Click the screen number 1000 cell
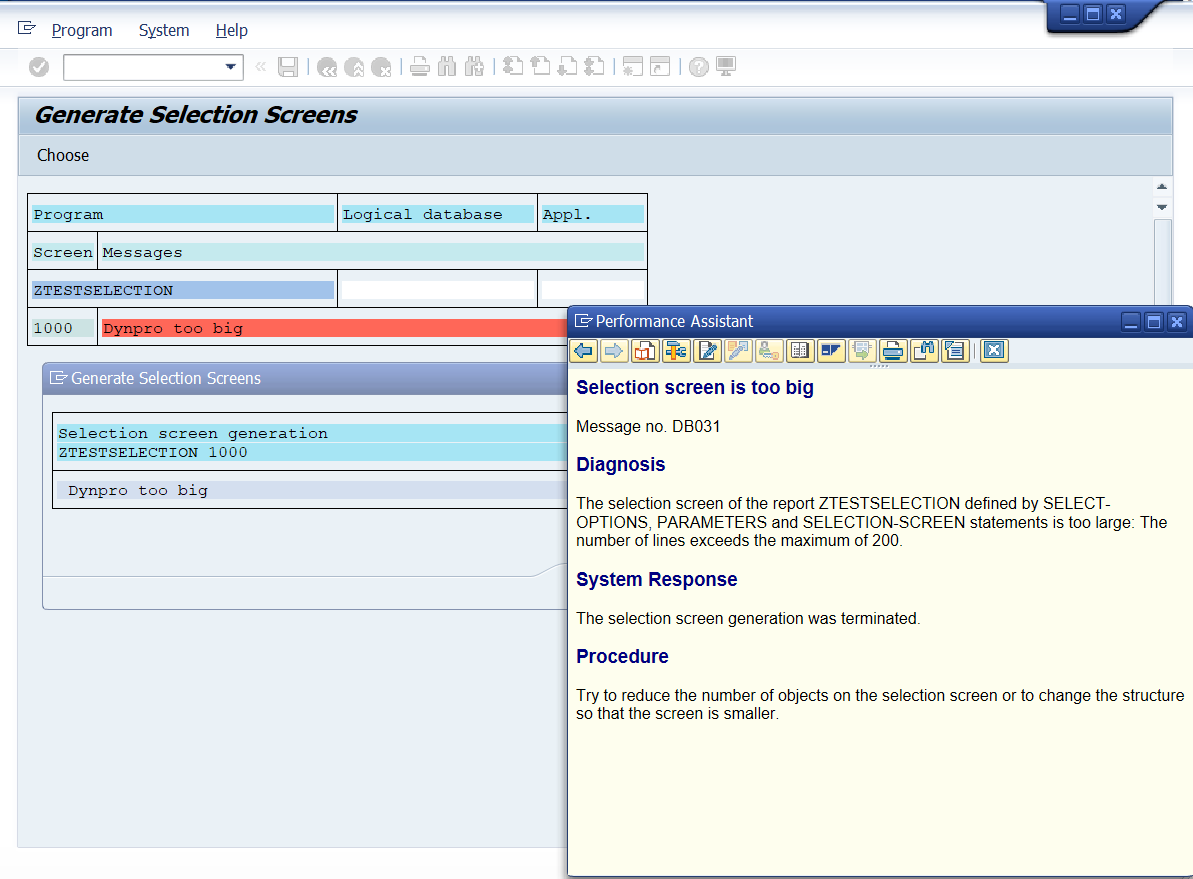 click(62, 328)
